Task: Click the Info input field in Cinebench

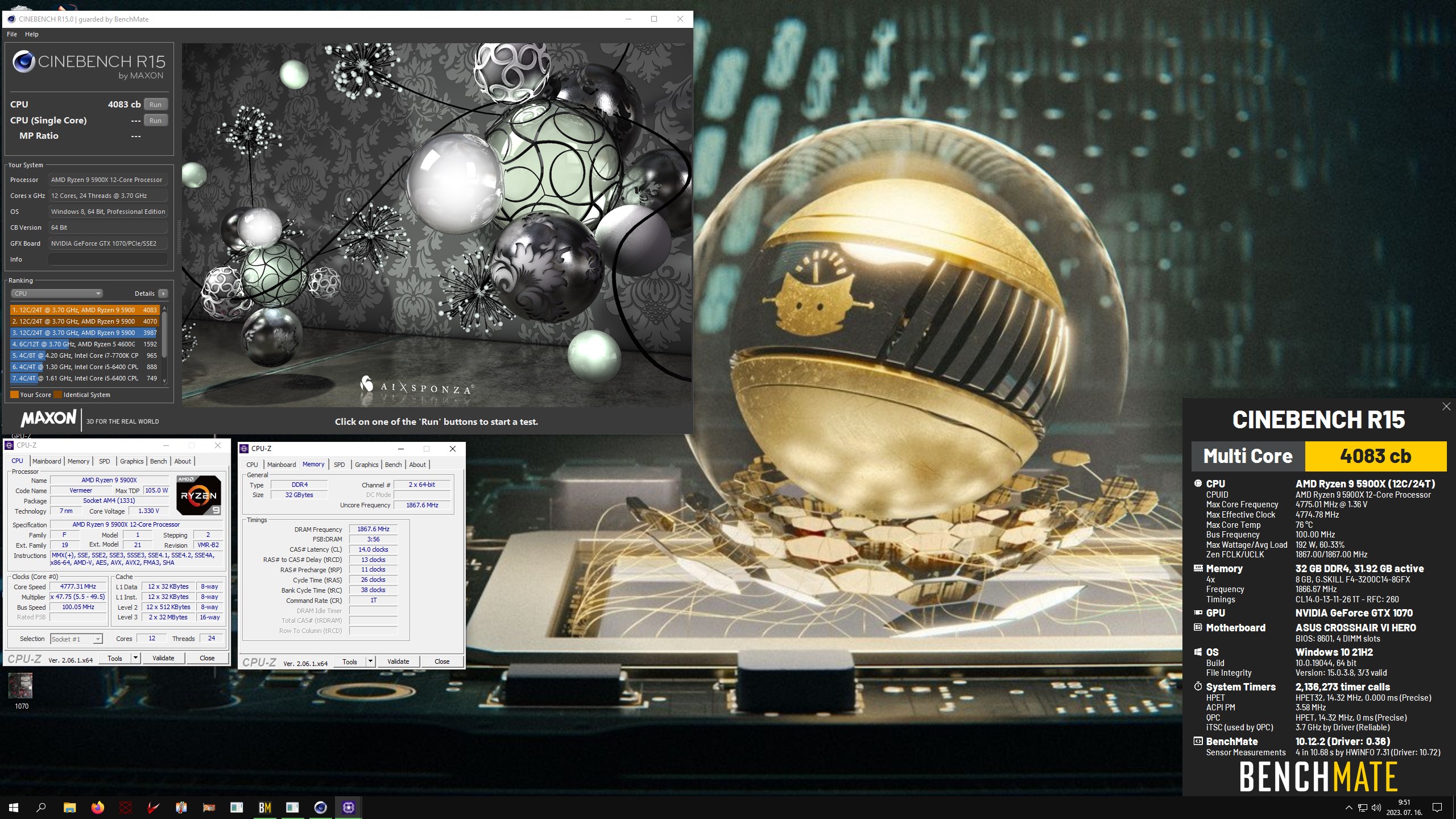Action: pyautogui.click(x=108, y=259)
